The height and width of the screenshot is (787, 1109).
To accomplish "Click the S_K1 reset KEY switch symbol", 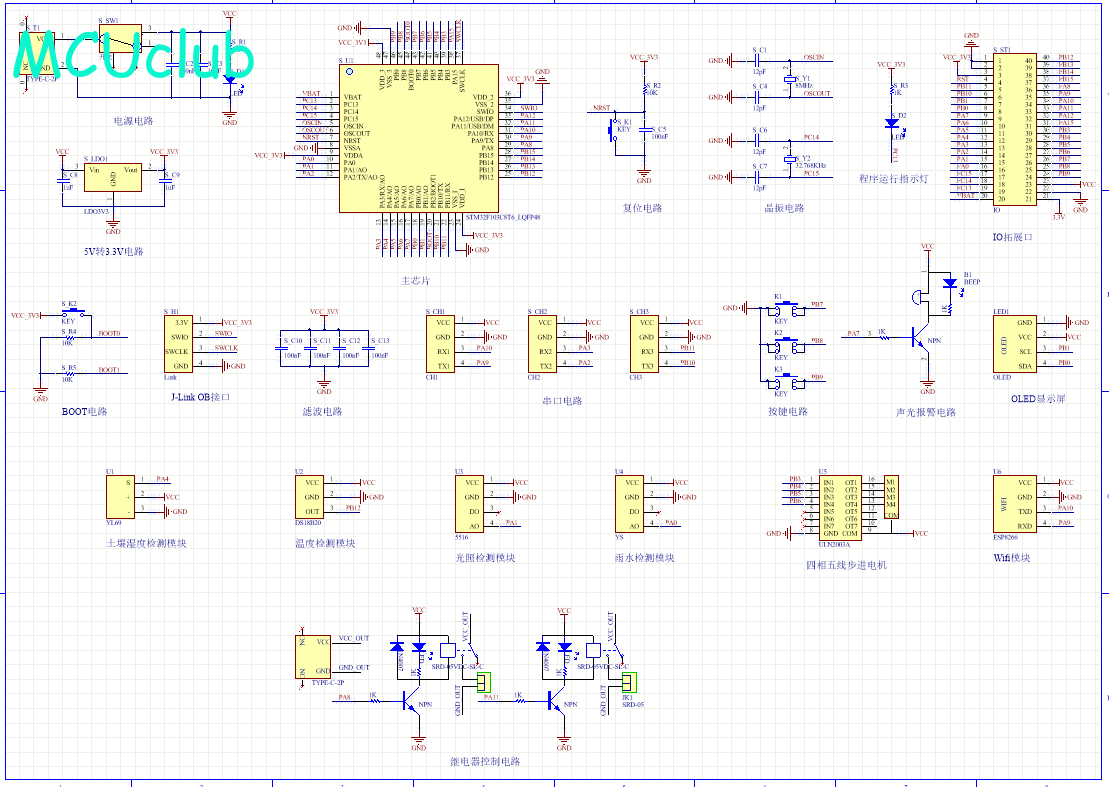I will pos(613,130).
